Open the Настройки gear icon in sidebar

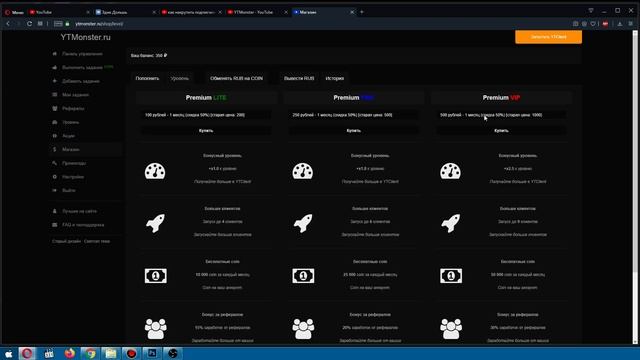[x=55, y=177]
